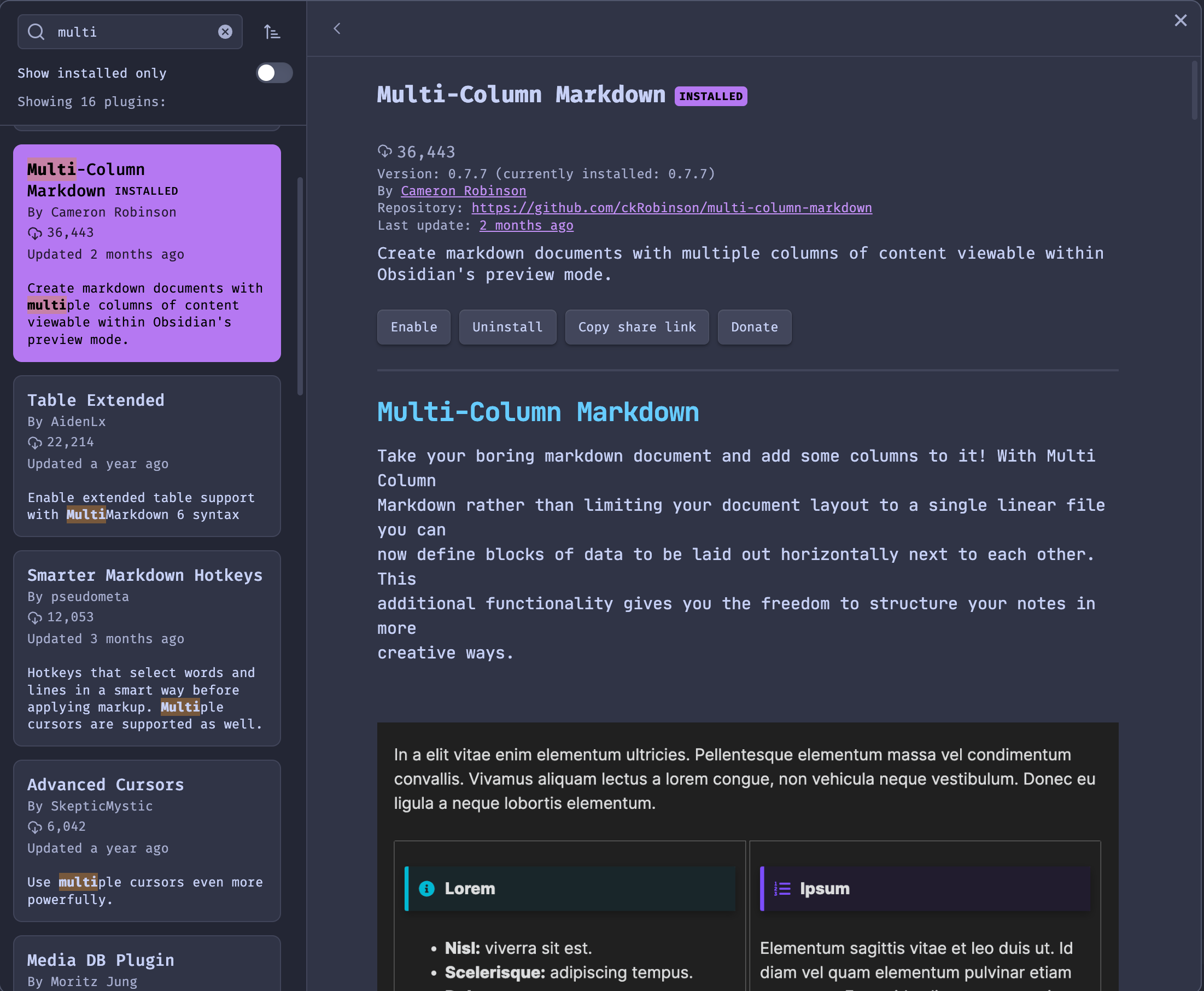Click the Ipsum callout title
1204x991 pixels.
825,889
